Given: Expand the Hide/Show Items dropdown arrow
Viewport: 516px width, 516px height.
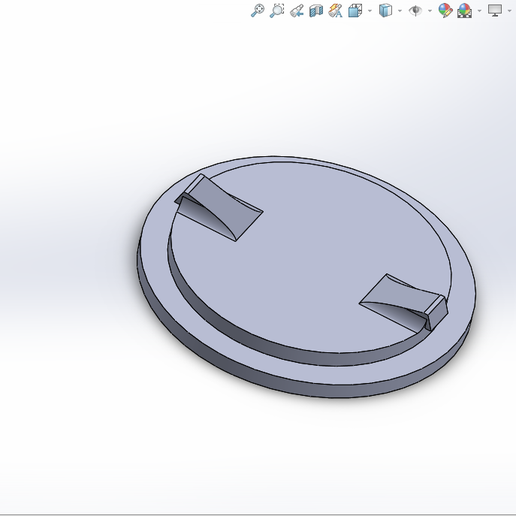Looking at the screenshot, I should pos(430,11).
